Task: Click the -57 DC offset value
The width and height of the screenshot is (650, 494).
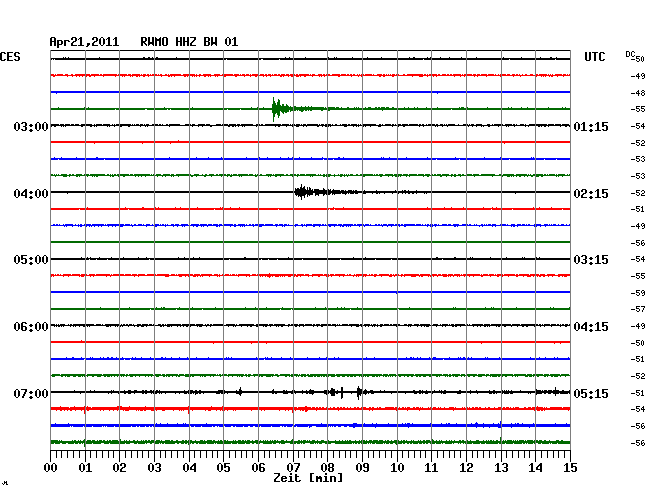Action: pyautogui.click(x=638, y=309)
